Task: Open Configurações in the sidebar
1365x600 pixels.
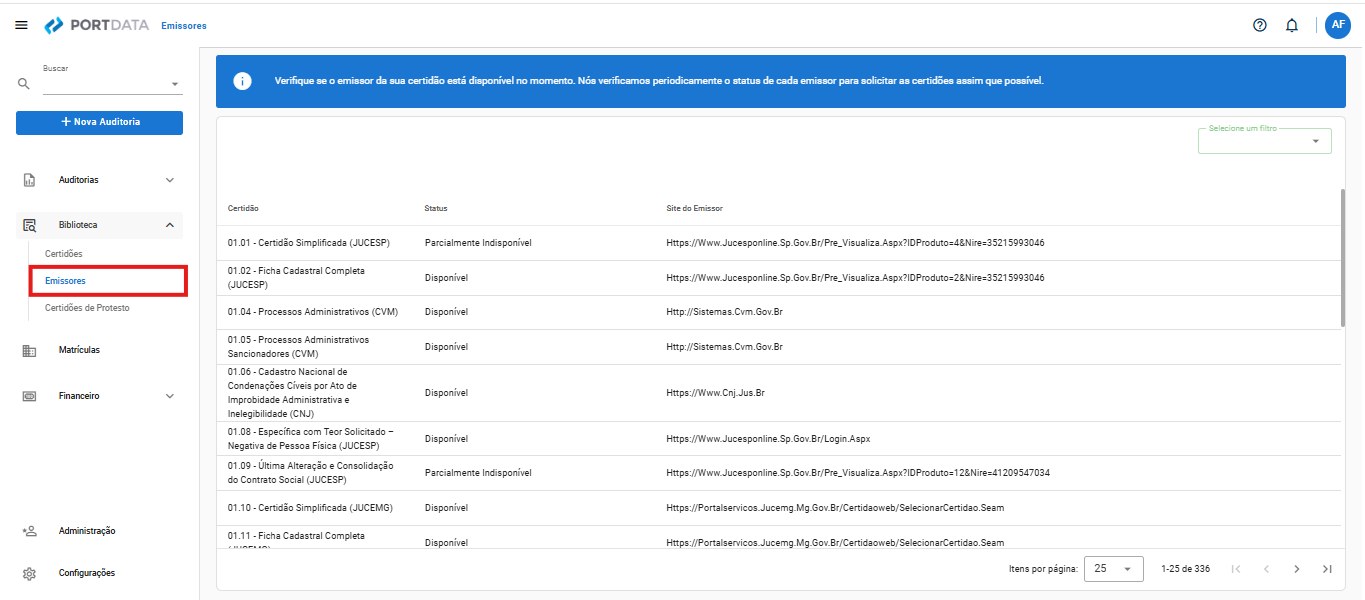Action: click(x=99, y=574)
